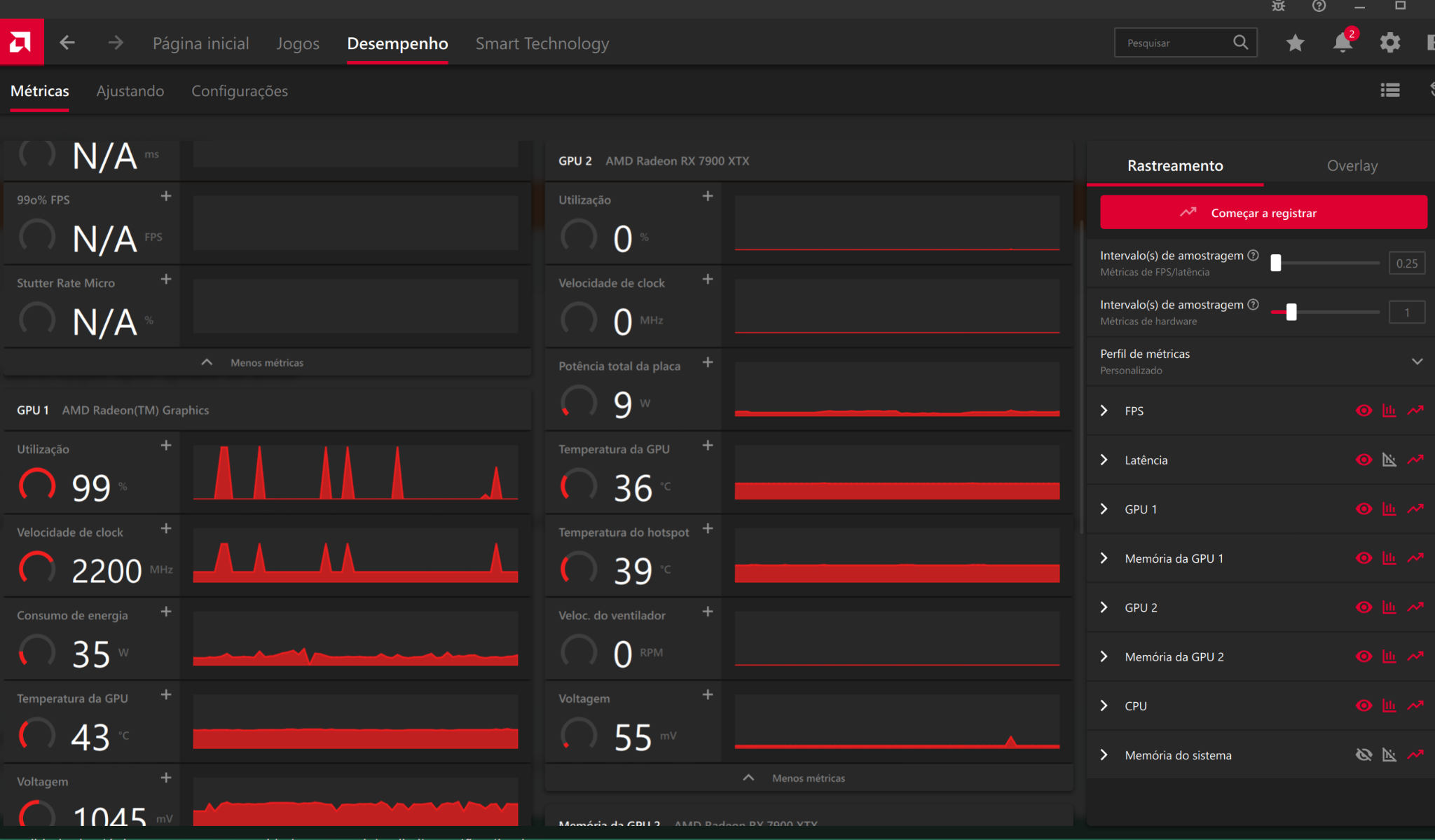Add GPU 1 Temperatura da GPU plus
Screen dimensions: 1435x840
(x=166, y=695)
